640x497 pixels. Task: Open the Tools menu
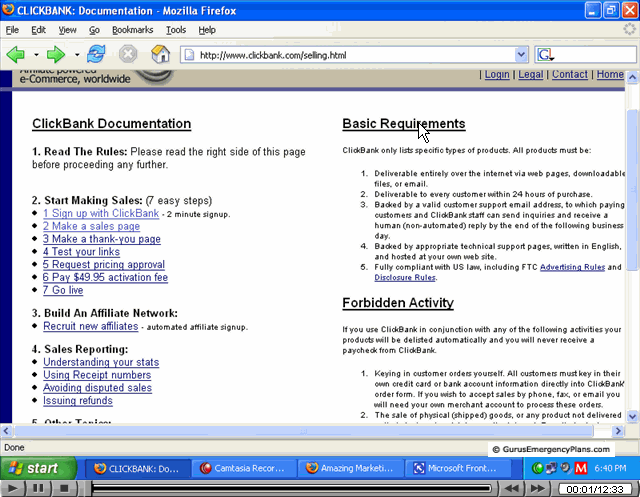176,30
